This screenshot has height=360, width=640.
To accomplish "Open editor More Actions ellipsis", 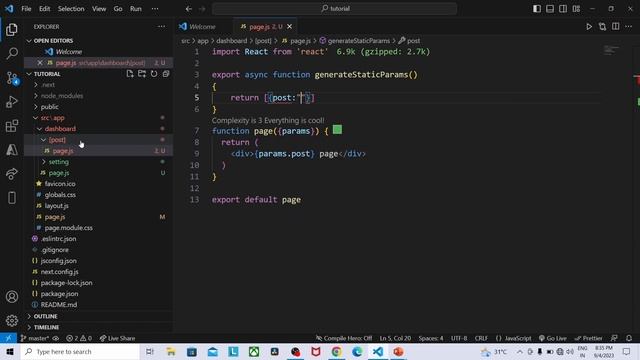I will [629, 27].
